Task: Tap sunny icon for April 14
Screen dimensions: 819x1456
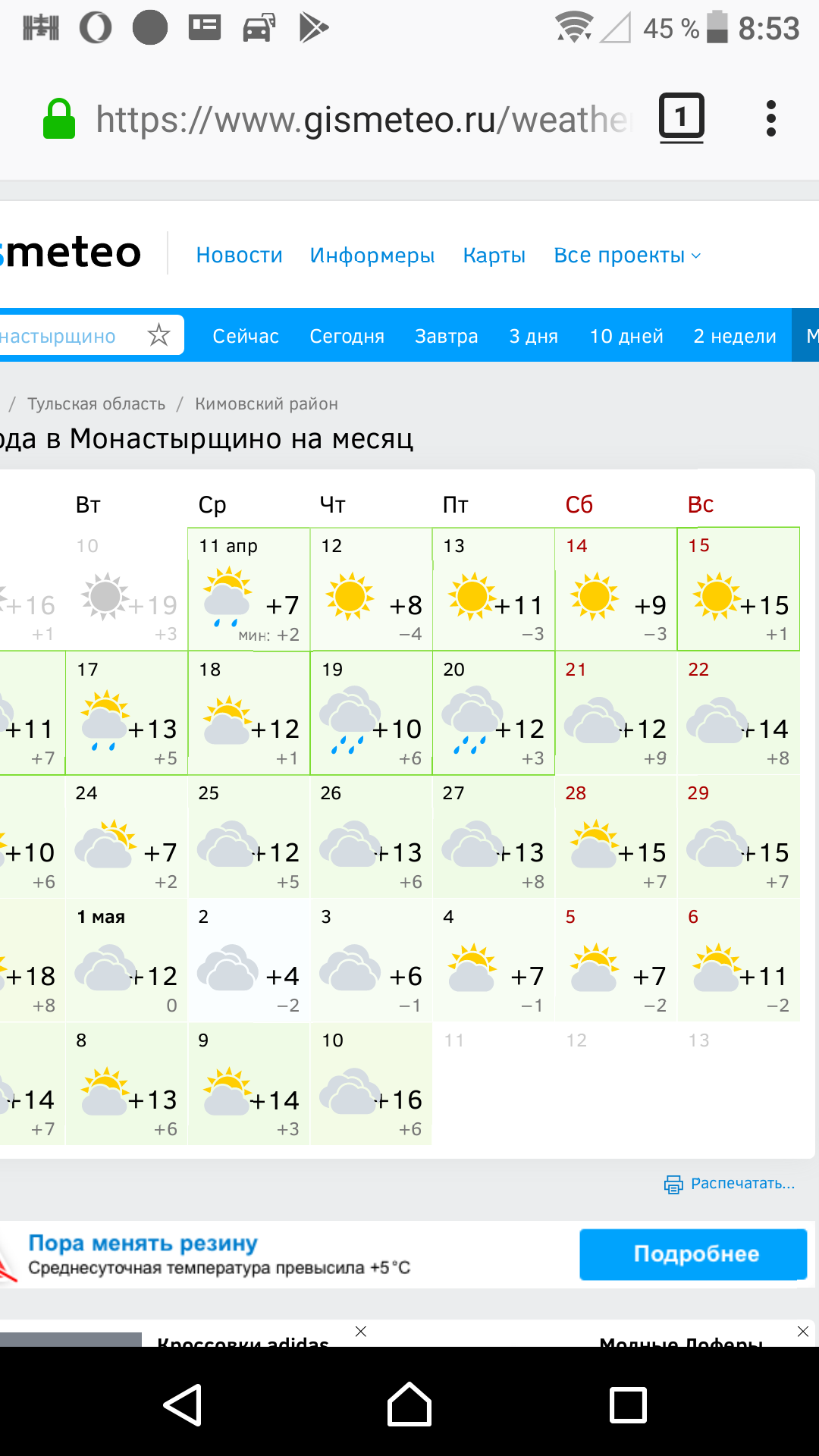Action: pos(595,596)
